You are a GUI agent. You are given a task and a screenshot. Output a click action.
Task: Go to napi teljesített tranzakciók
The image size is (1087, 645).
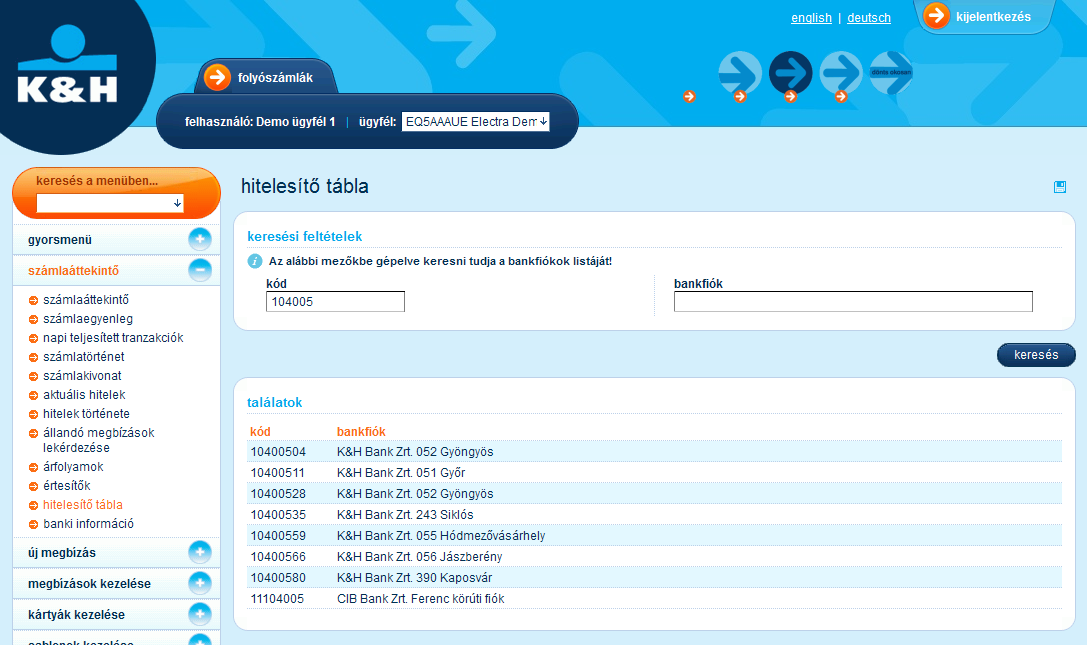point(113,338)
